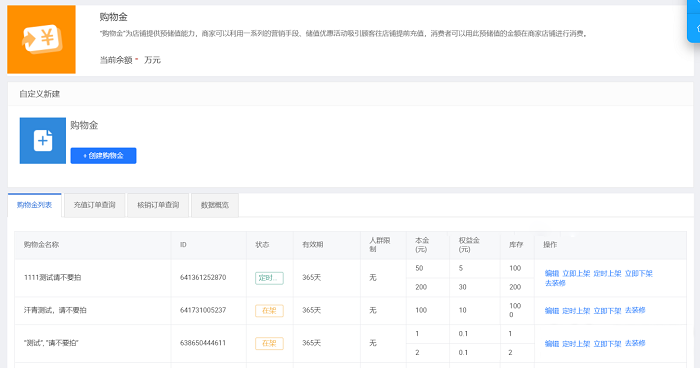Click the orange 购物金 yen card icon

pos(42,39)
